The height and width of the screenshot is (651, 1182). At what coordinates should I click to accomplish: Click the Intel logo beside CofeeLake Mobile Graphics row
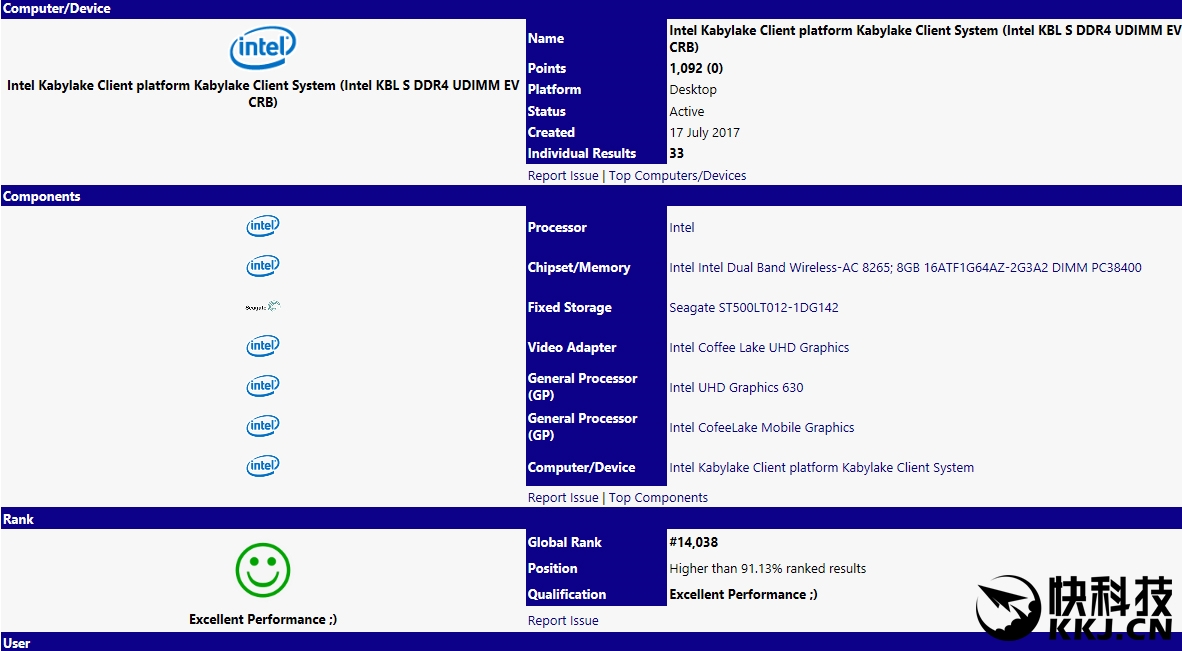click(x=262, y=426)
